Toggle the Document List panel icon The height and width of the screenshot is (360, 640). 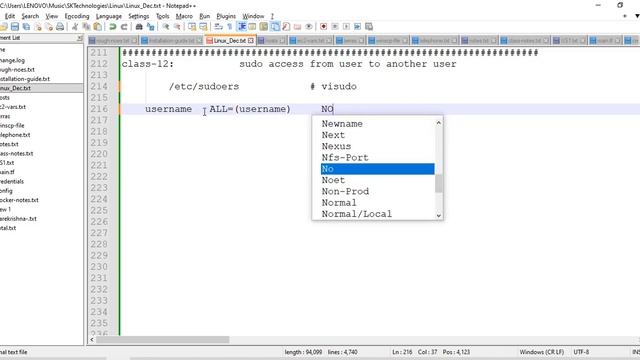click(x=275, y=27)
